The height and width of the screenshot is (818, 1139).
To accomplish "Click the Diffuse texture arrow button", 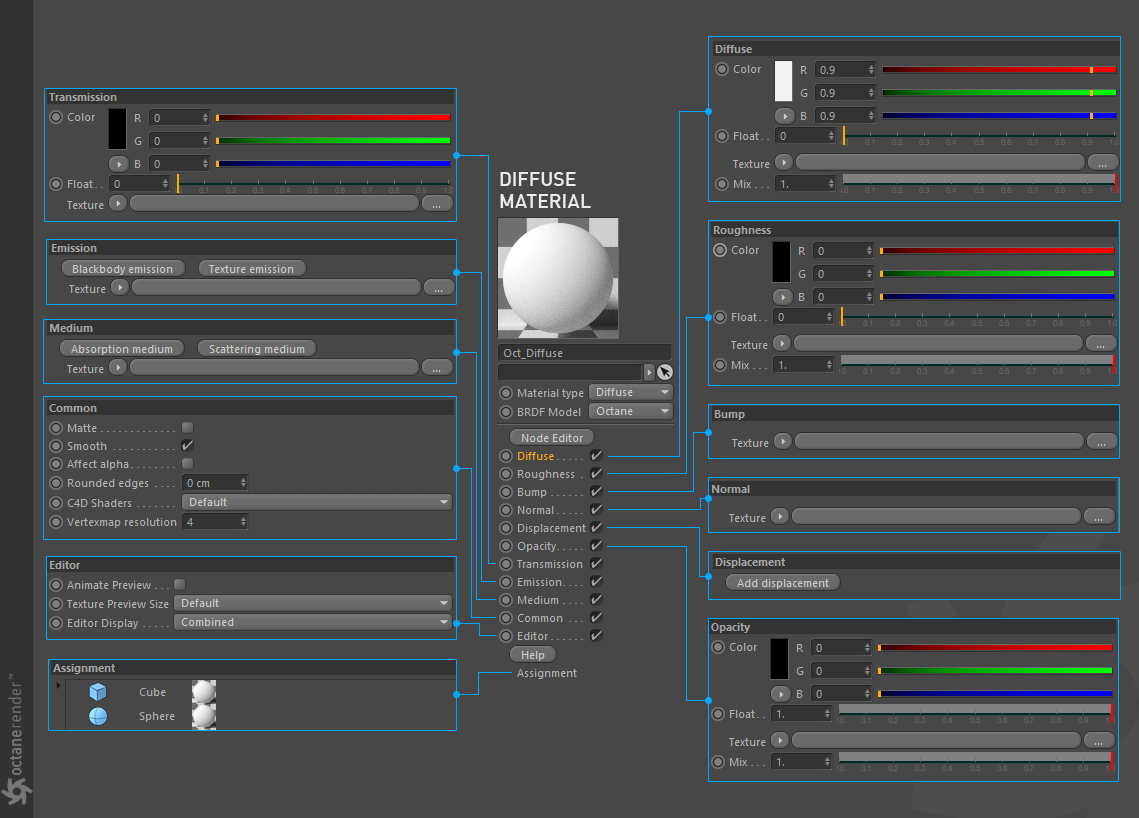I will [x=783, y=163].
